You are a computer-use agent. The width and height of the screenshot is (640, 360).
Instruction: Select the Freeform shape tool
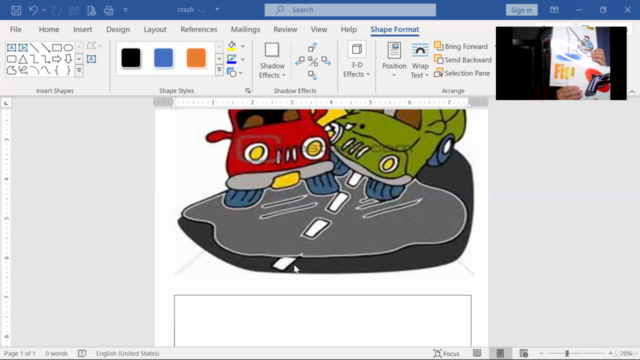tap(11, 71)
